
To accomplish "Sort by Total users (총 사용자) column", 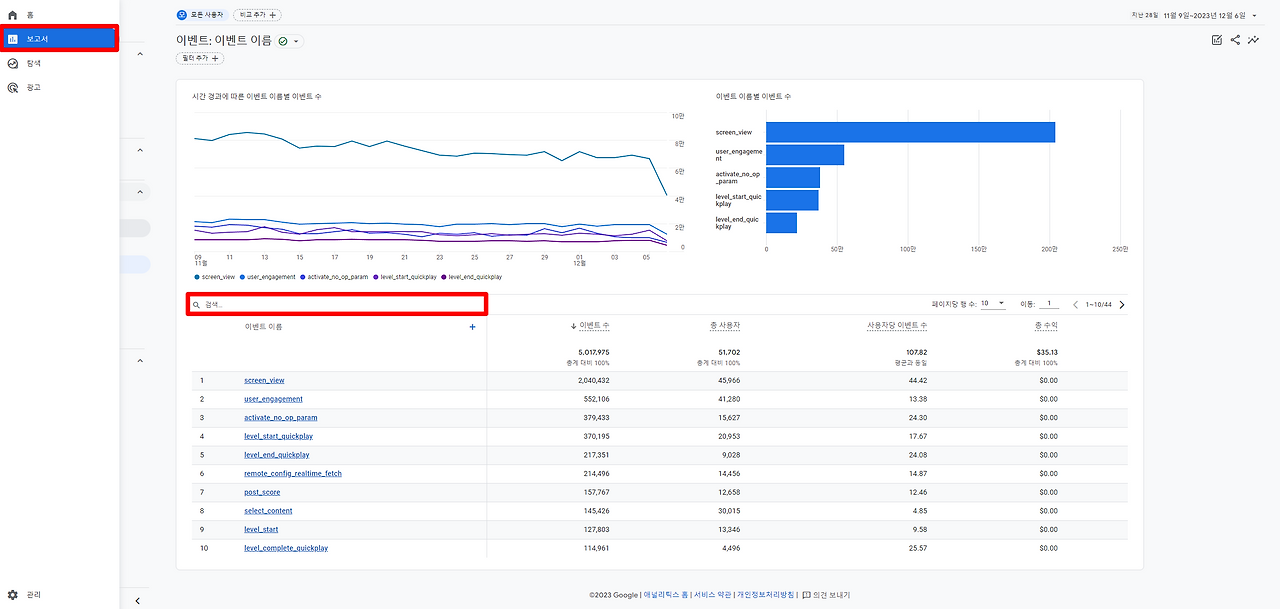I will pyautogui.click(x=724, y=326).
